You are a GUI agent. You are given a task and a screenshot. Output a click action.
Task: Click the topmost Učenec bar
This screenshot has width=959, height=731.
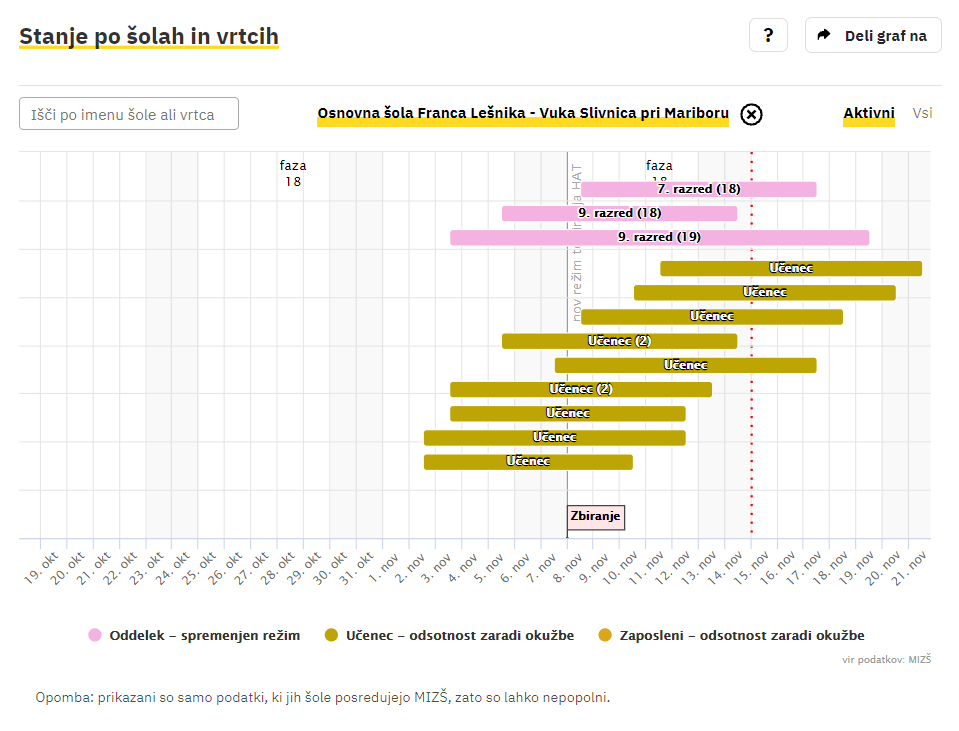790,268
